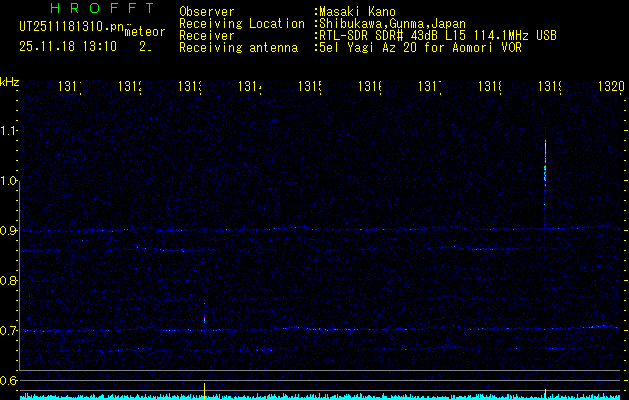Click the kHz axis unit label

tap(9, 81)
